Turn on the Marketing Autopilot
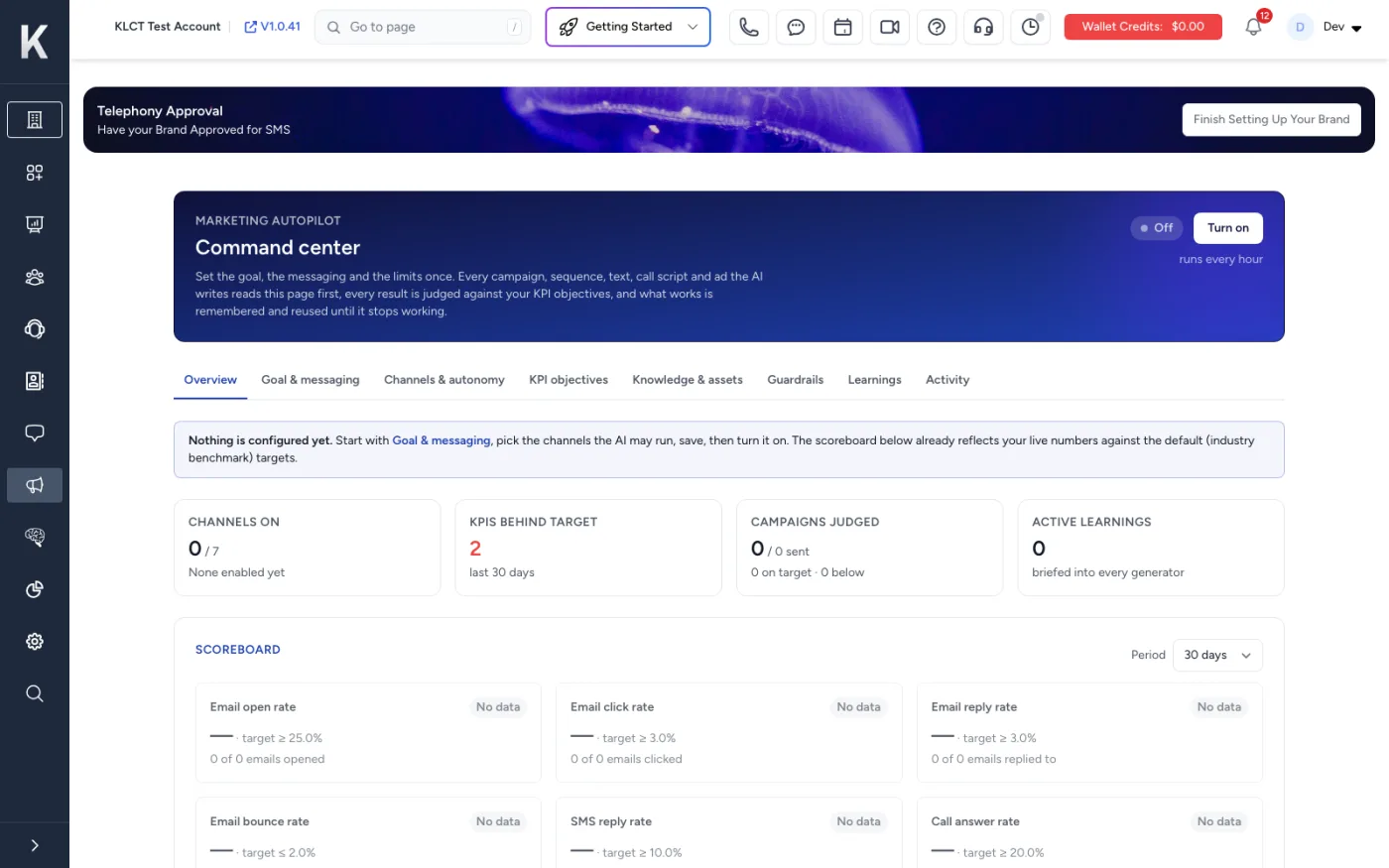Image resolution: width=1389 pixels, height=868 pixels. click(x=1228, y=228)
